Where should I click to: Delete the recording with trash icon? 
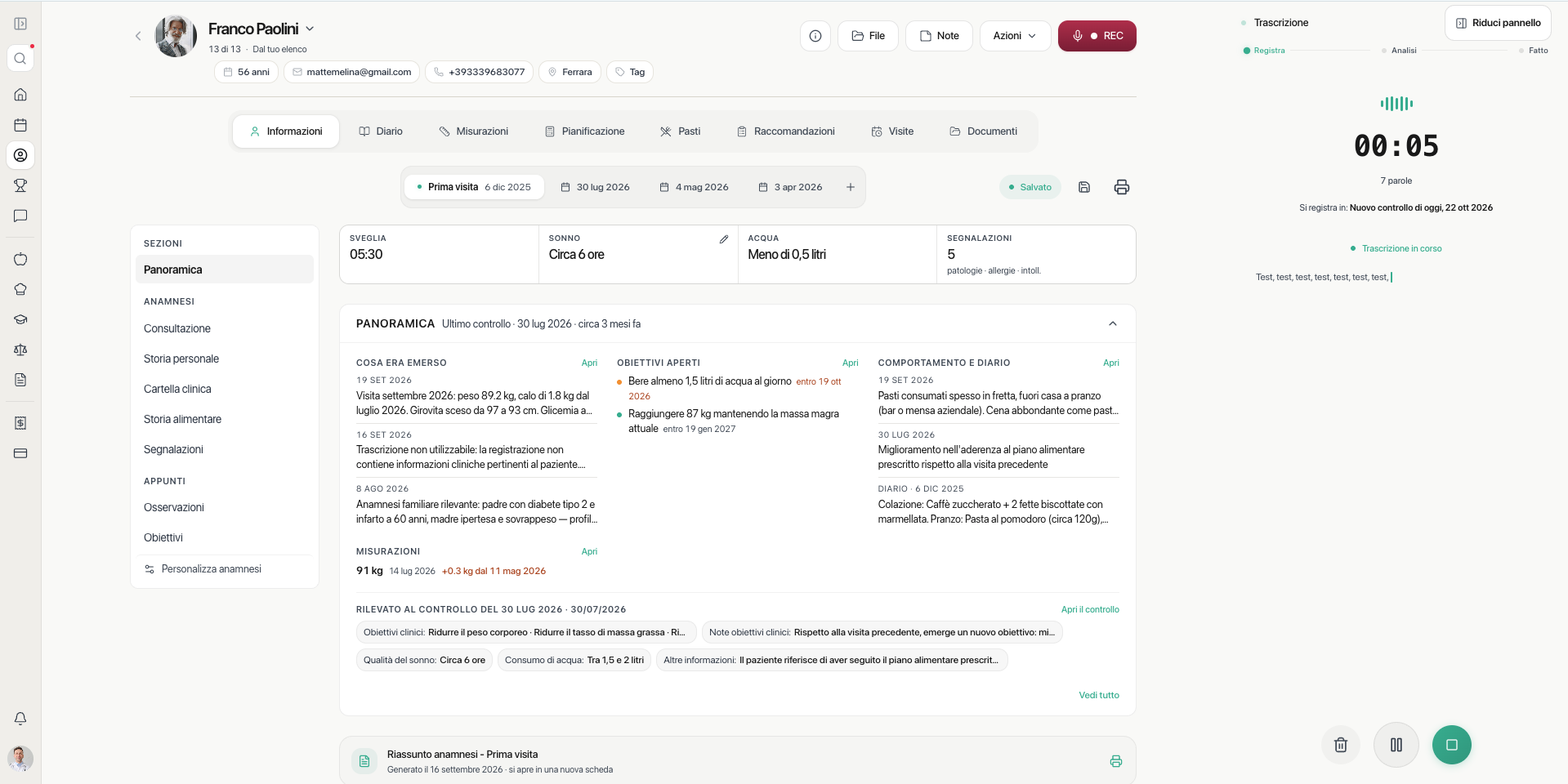click(x=1341, y=745)
